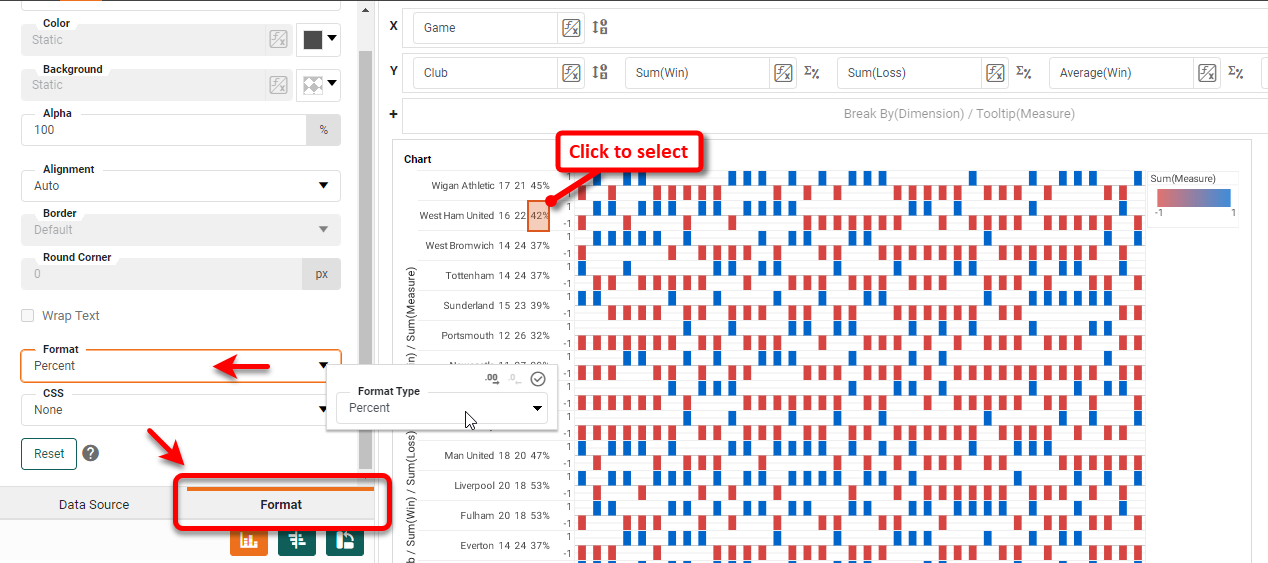Open the Alignment dropdown set to Auto
This screenshot has height=563, width=1268.
181,186
